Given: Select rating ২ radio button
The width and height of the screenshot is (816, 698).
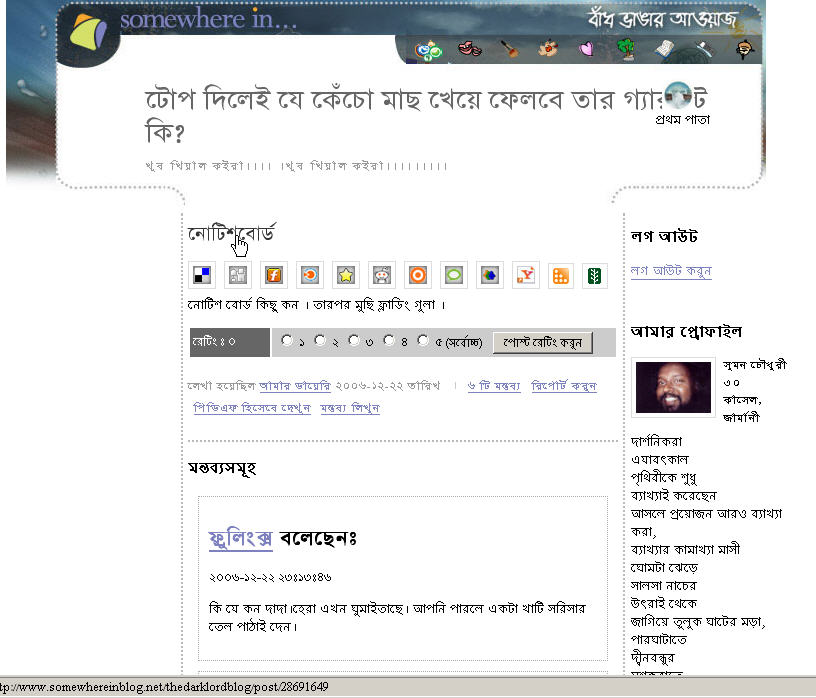Looking at the screenshot, I should pyautogui.click(x=320, y=340).
